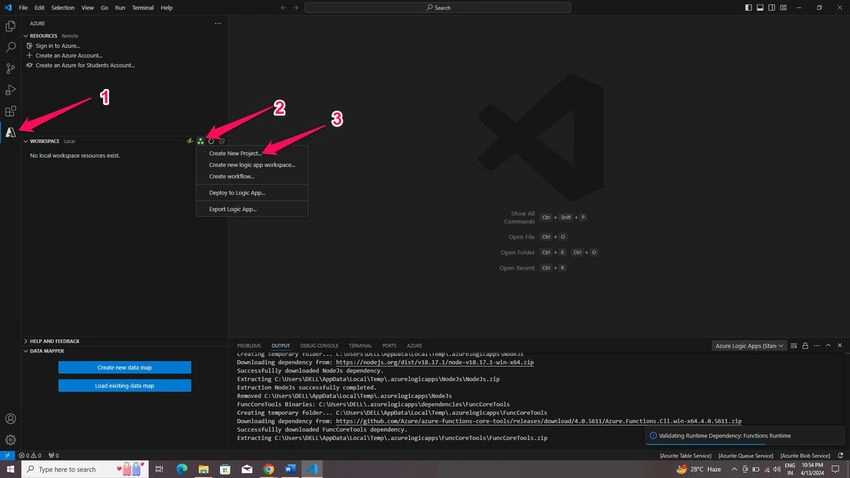Switch to the Problems tab
Image resolution: width=850 pixels, height=478 pixels.
click(249, 346)
